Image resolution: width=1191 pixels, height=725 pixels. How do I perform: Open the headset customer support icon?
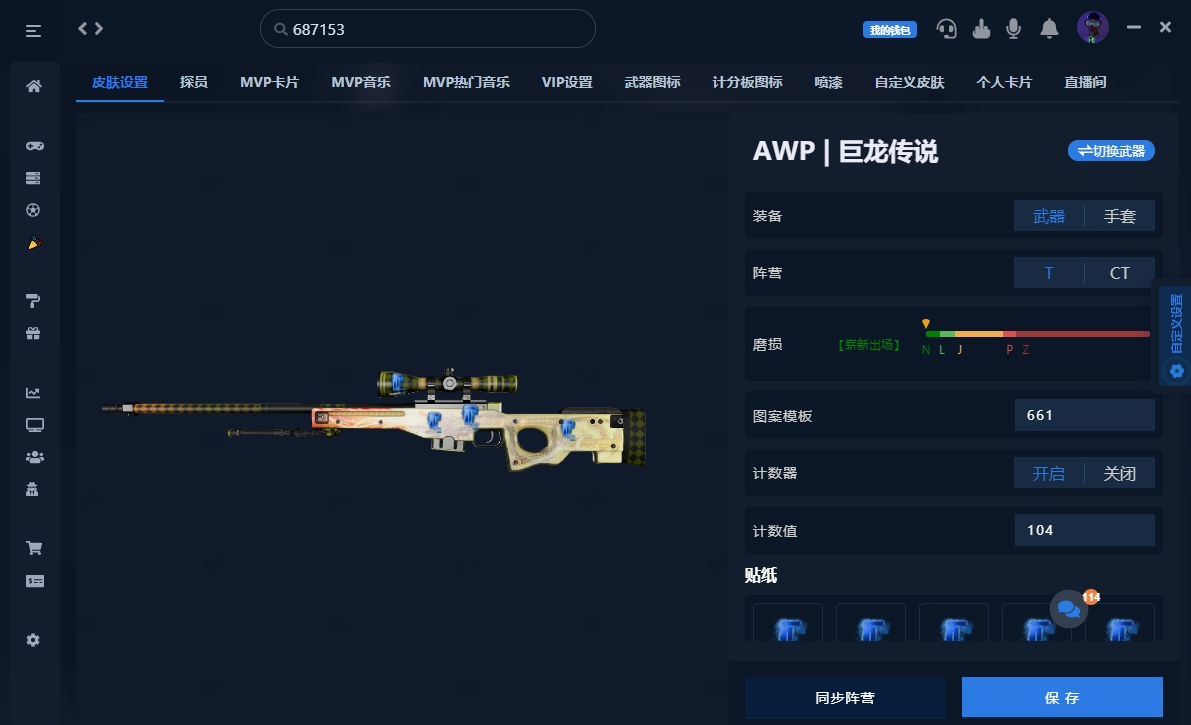[x=946, y=29]
